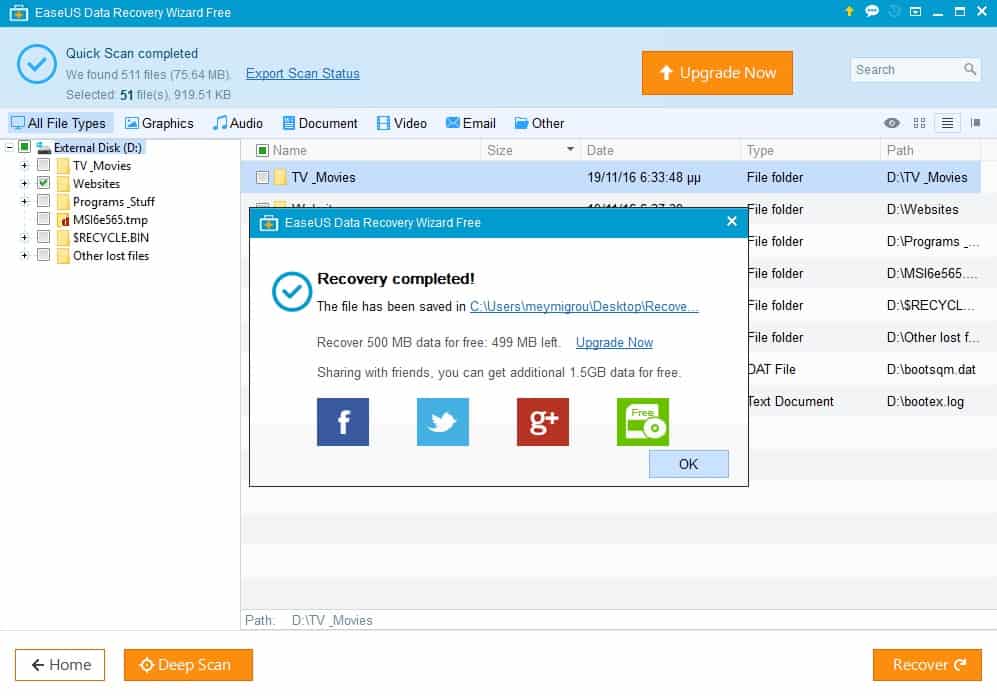Click the TV_Movies folder icon in file list
Image resolution: width=997 pixels, height=696 pixels.
tap(280, 177)
